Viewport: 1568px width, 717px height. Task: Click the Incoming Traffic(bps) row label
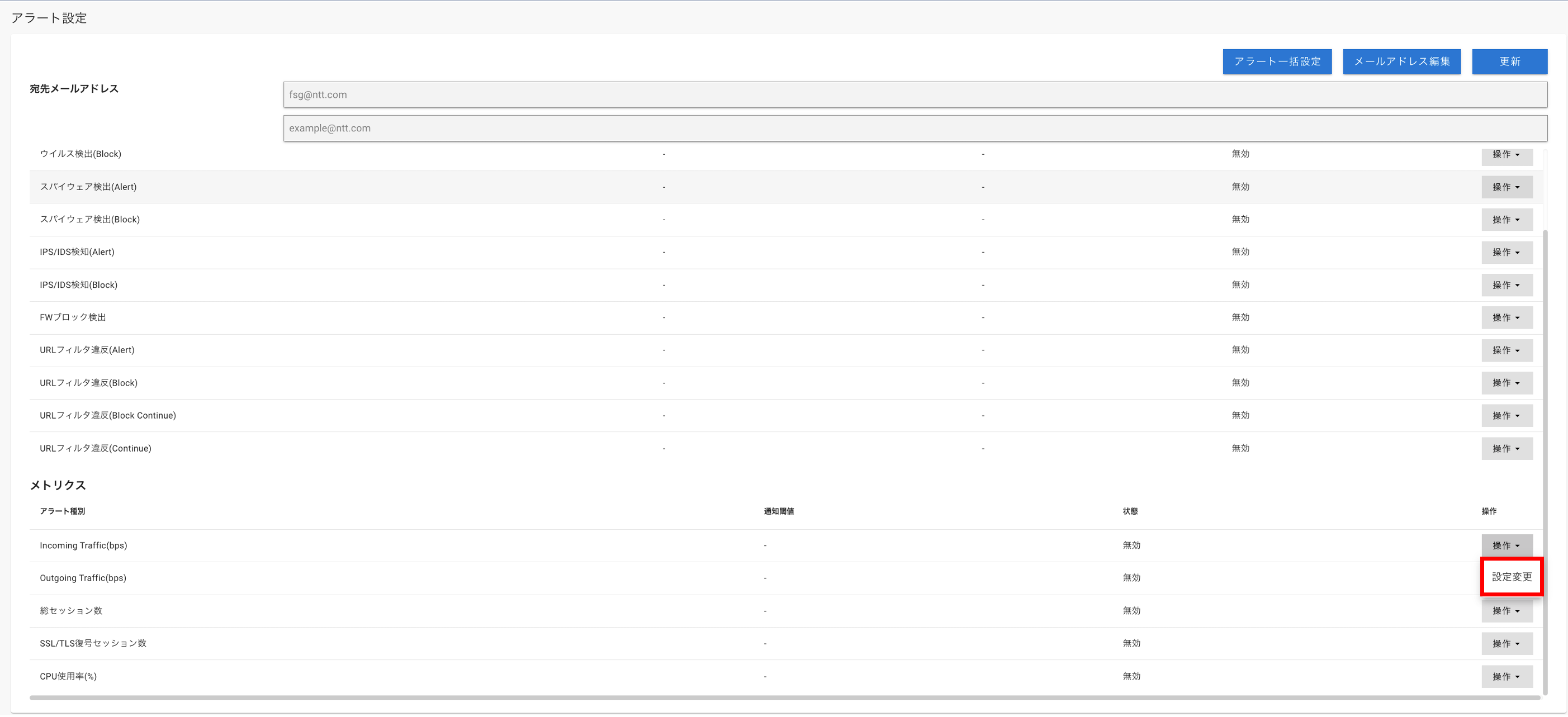point(83,545)
